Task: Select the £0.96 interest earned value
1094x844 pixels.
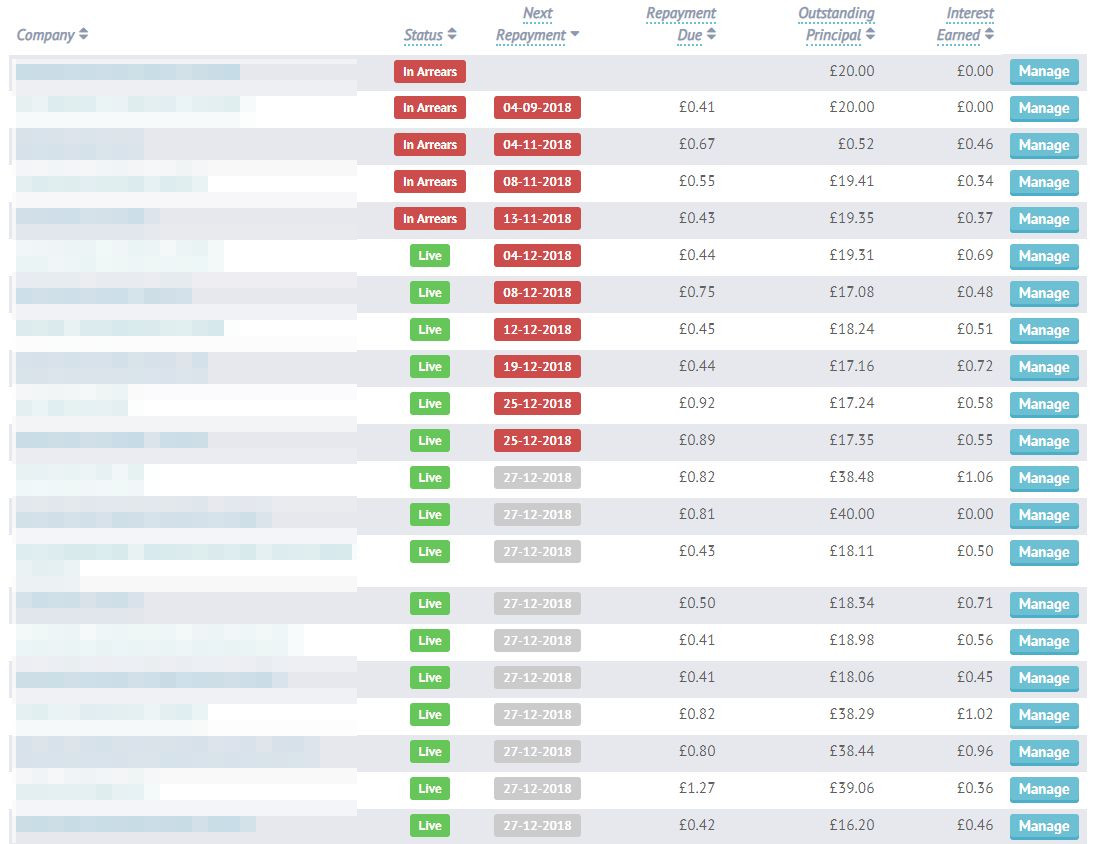Action: tap(975, 751)
